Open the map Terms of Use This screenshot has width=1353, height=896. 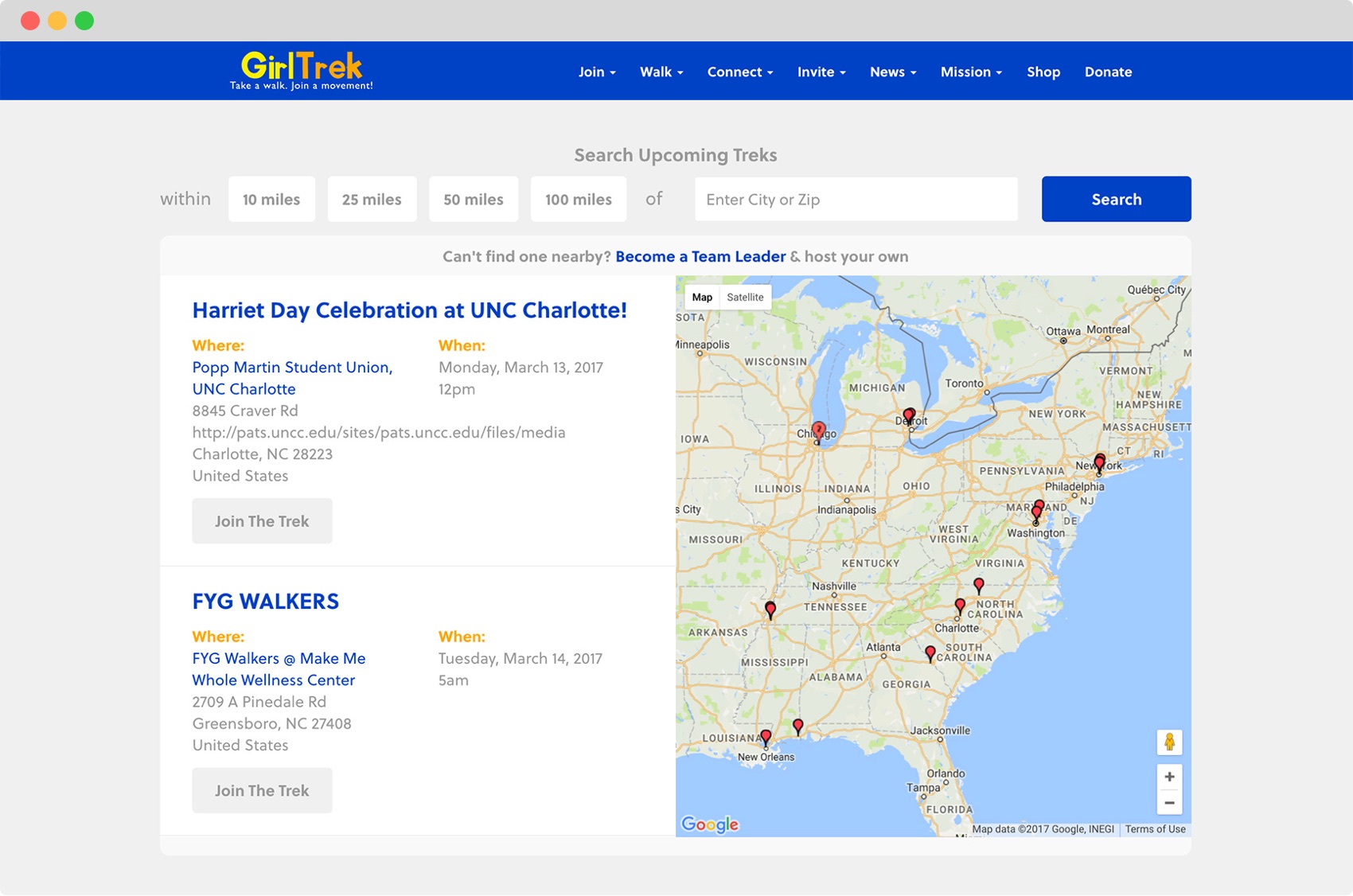point(1155,829)
